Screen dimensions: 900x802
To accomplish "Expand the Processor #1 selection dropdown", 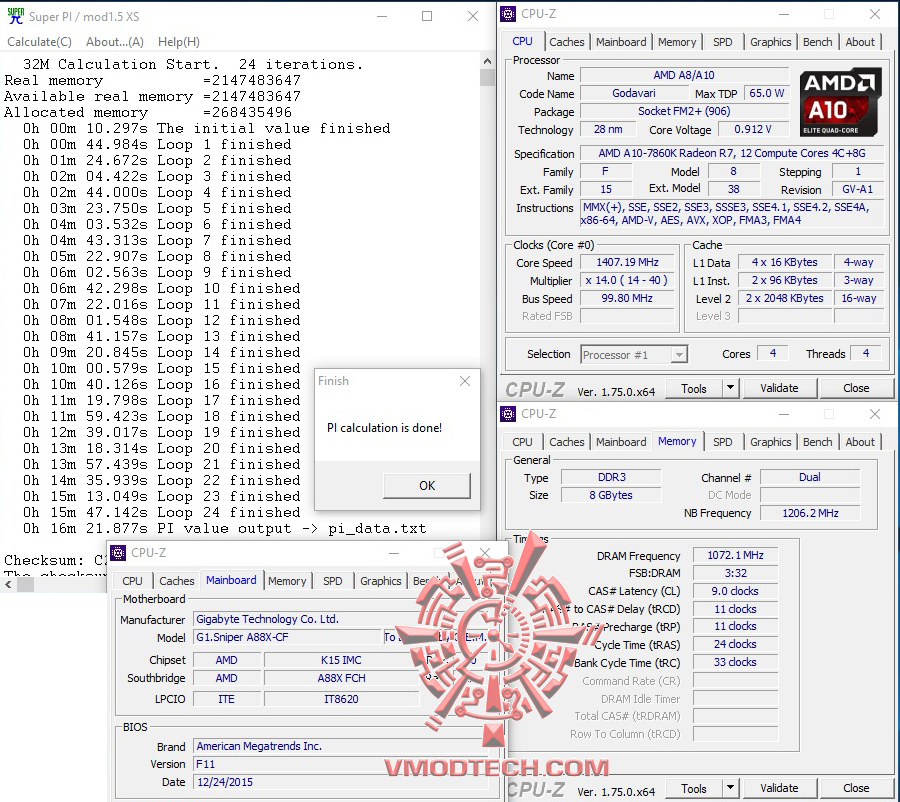I will click(679, 355).
